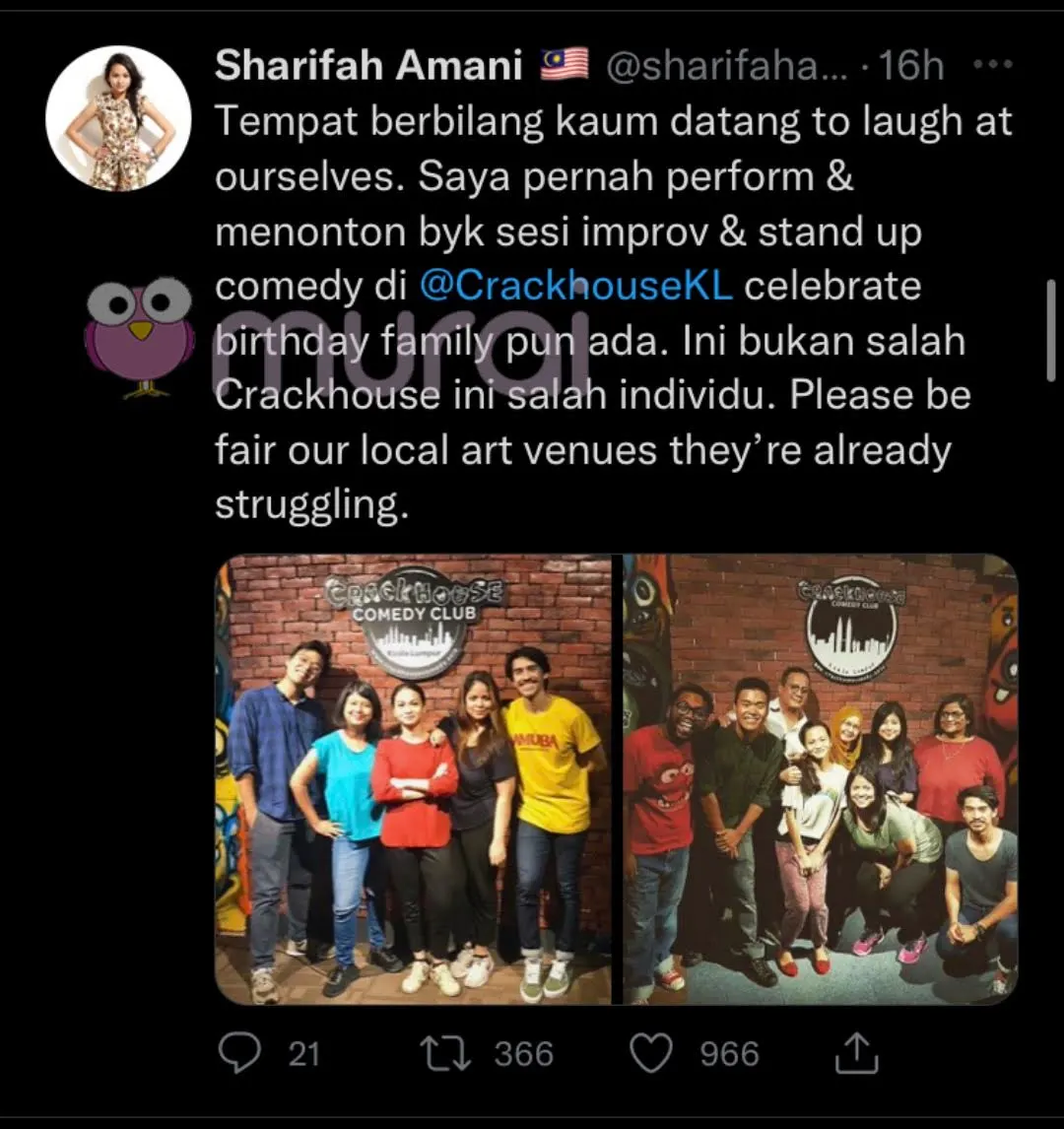Open Sharifah Amani profile picture

click(118, 119)
